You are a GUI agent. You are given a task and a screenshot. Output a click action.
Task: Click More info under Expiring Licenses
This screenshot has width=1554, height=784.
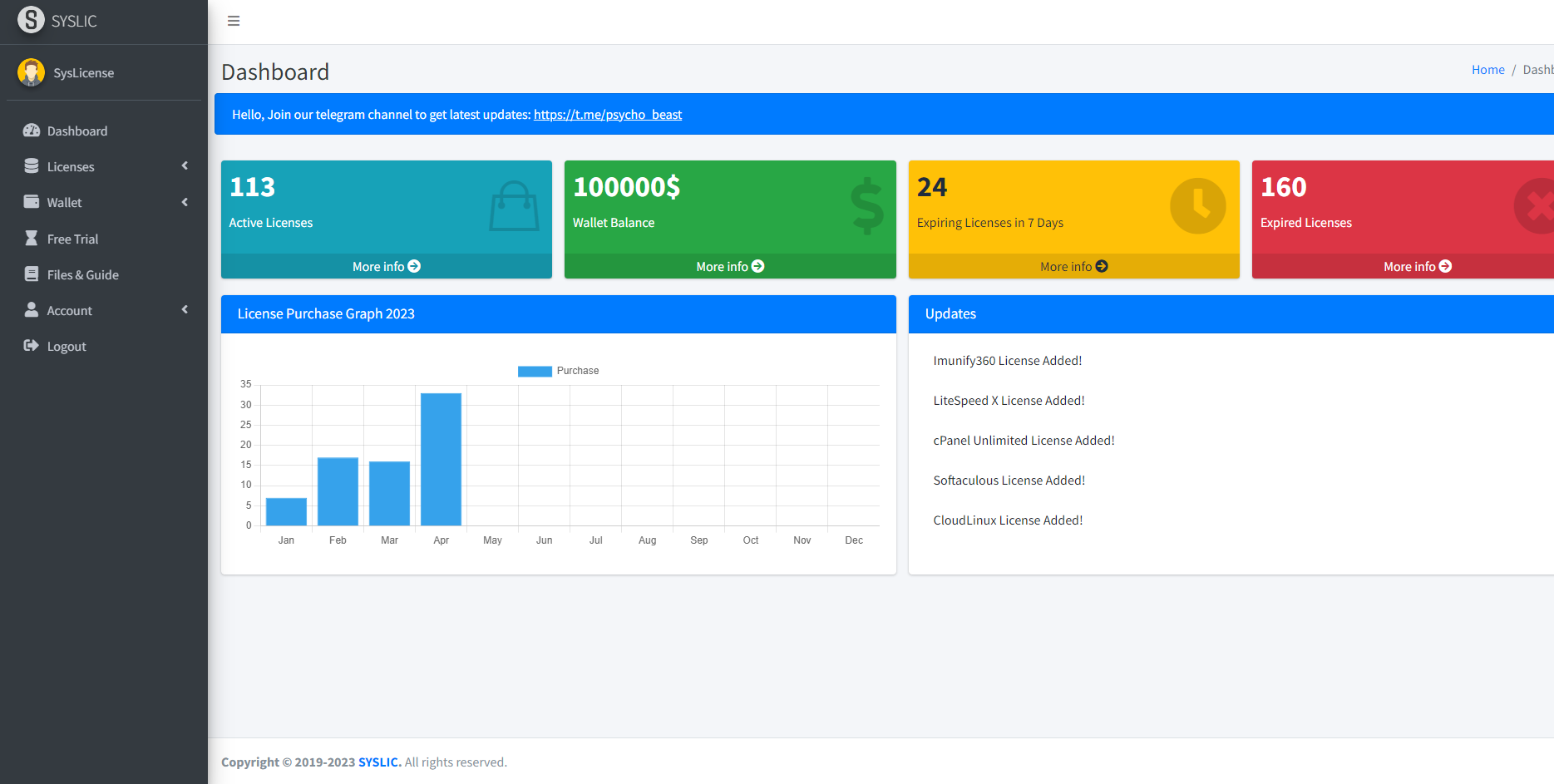point(1073,266)
